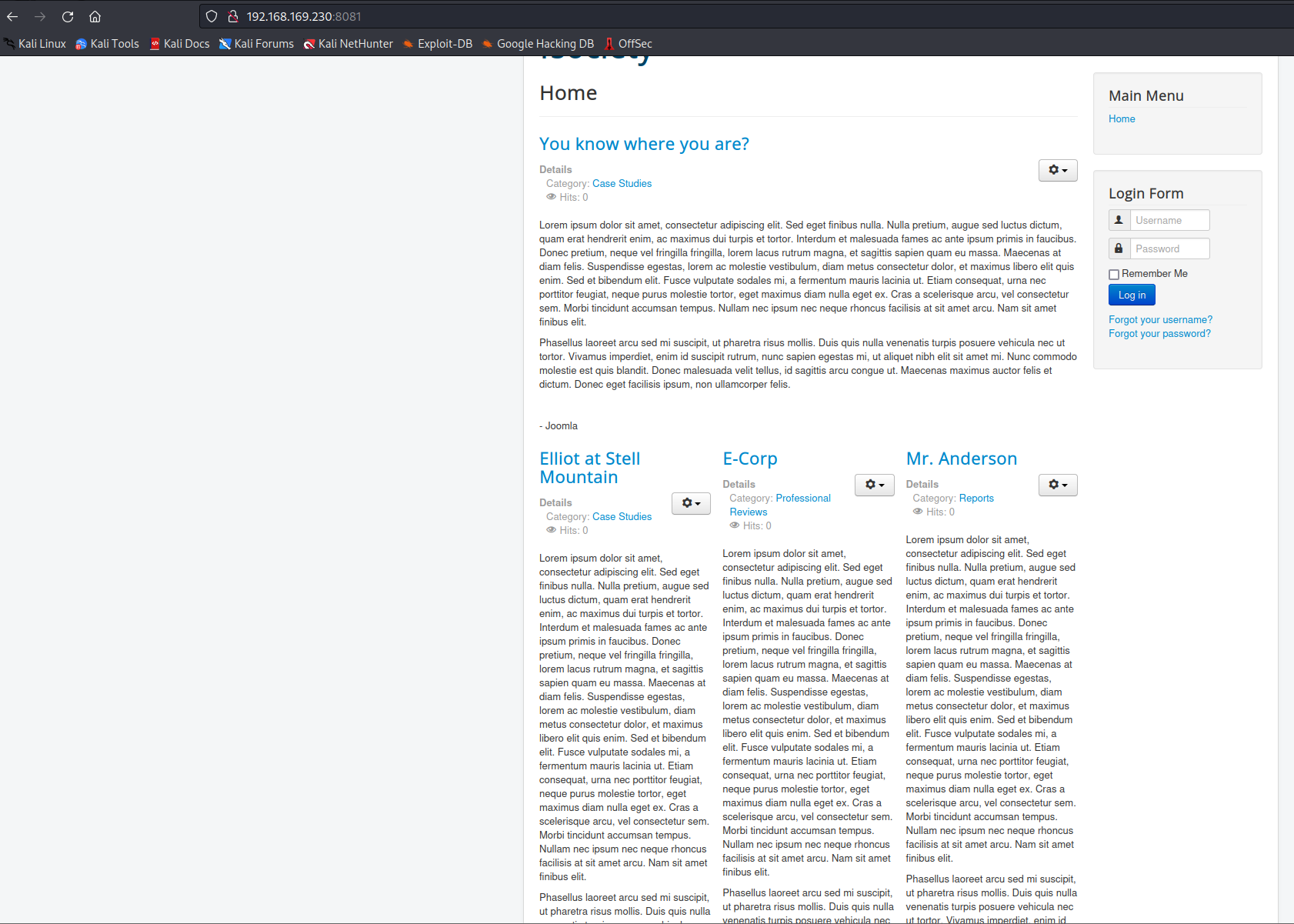The image size is (1294, 924).
Task: Open the Google Hacking DB bookmark
Action: click(539, 44)
